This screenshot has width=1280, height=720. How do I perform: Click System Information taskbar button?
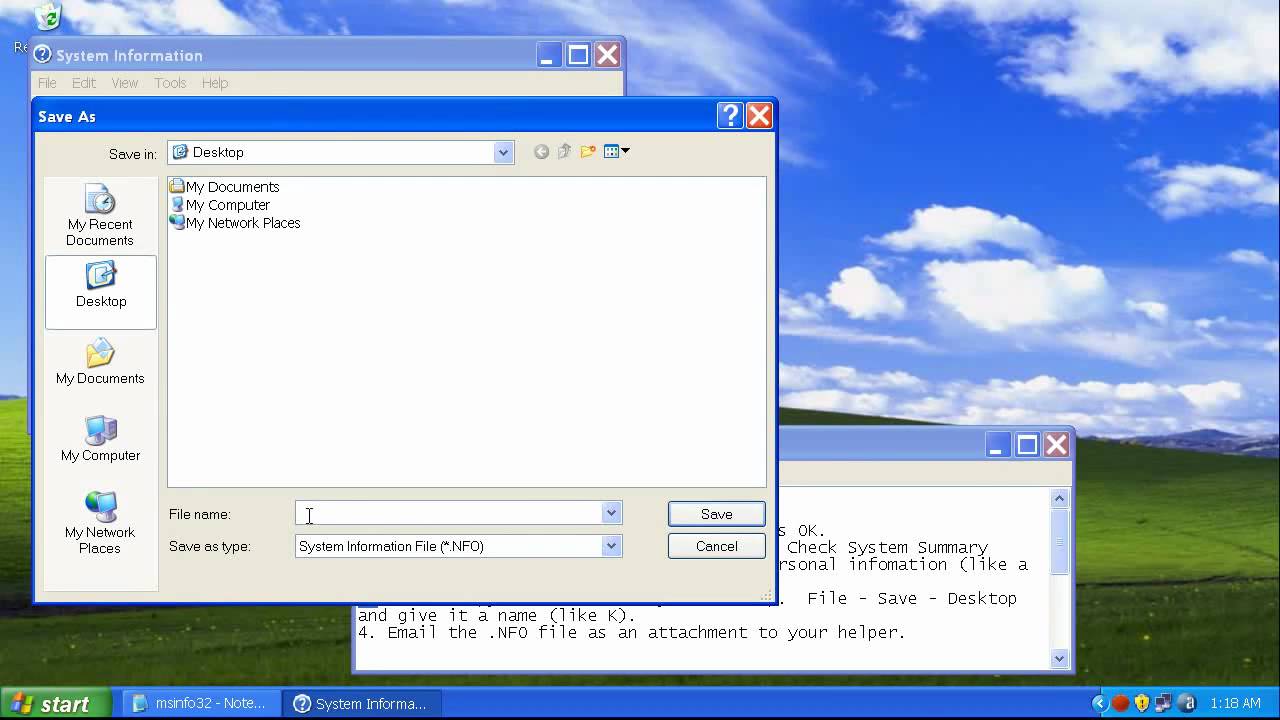coord(361,704)
